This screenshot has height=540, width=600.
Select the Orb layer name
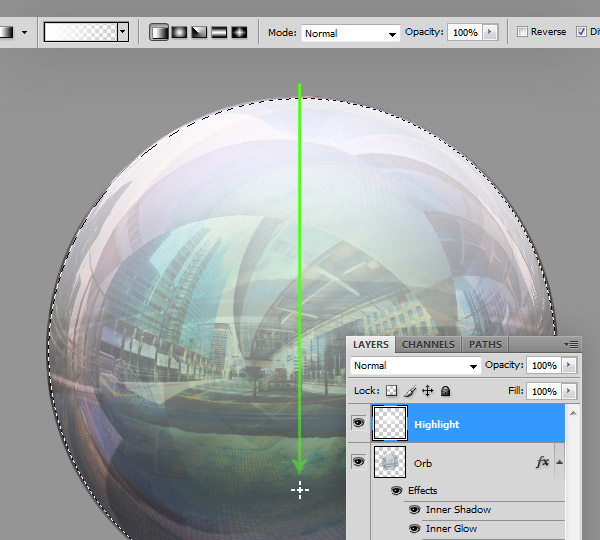click(423, 463)
